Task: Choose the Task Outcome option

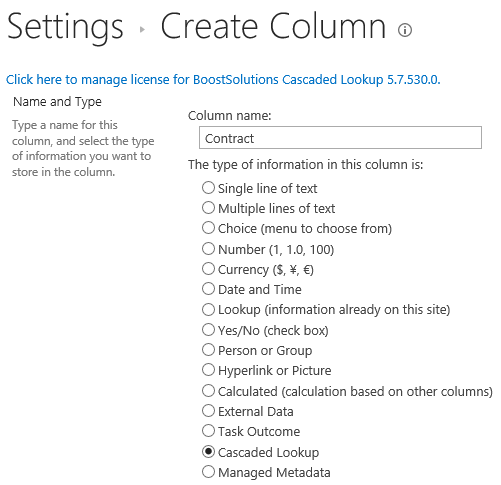Action: (208, 431)
